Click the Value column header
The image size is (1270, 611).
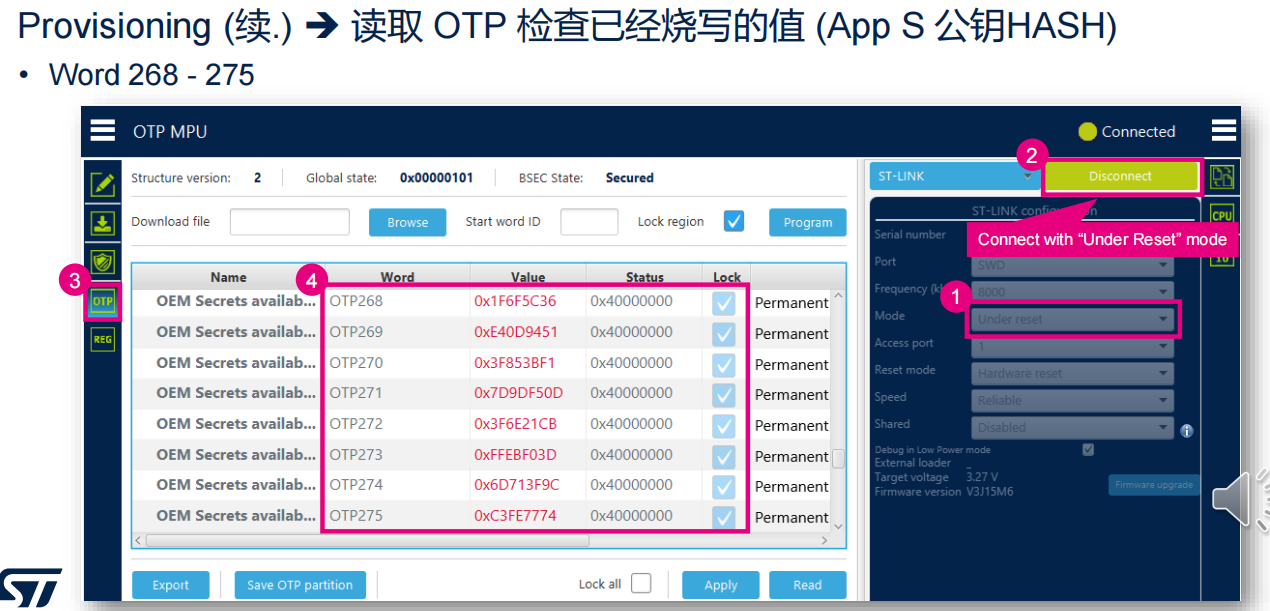click(x=528, y=277)
